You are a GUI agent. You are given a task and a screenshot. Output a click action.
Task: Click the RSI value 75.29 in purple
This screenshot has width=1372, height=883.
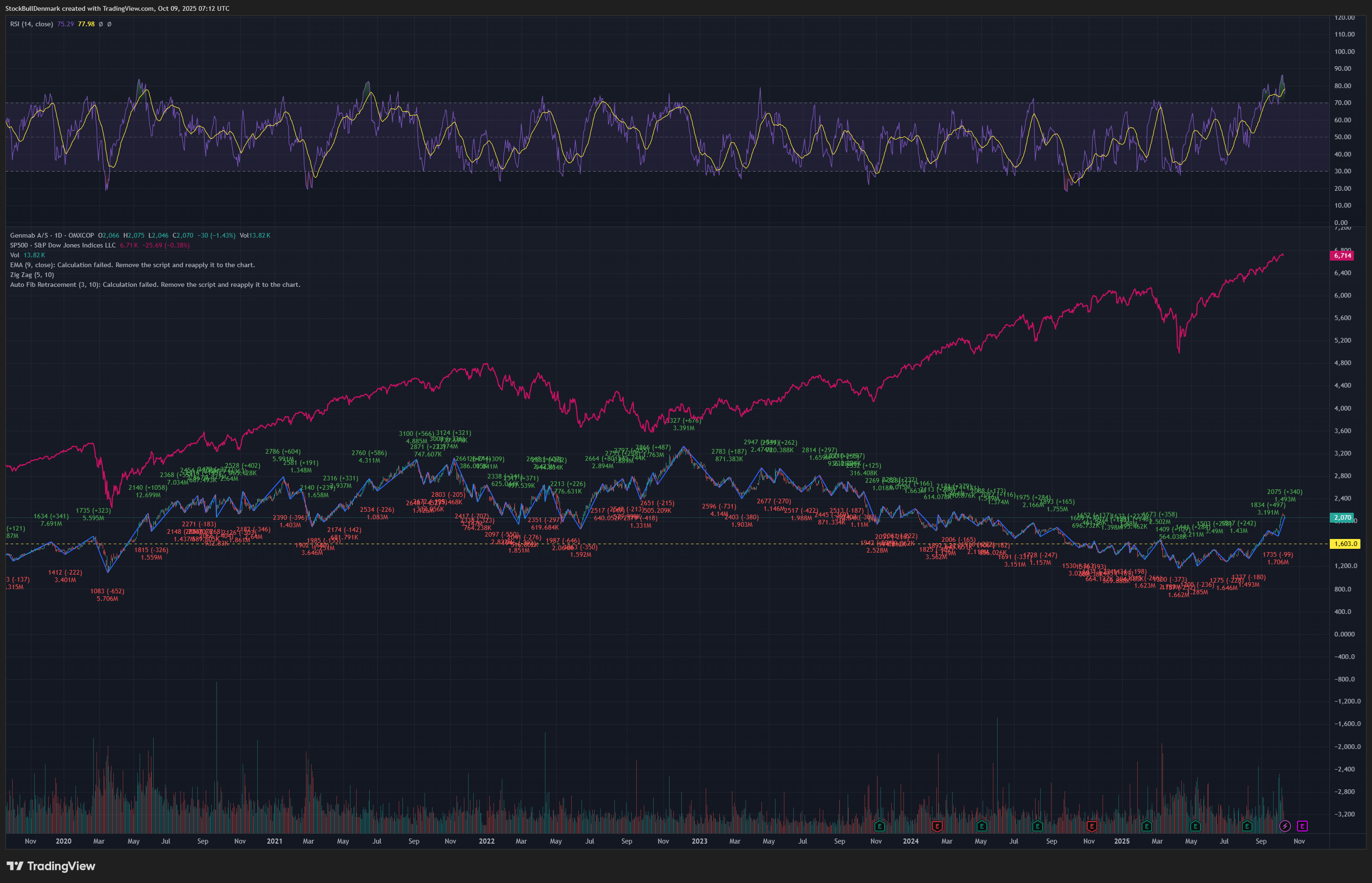pyautogui.click(x=65, y=24)
